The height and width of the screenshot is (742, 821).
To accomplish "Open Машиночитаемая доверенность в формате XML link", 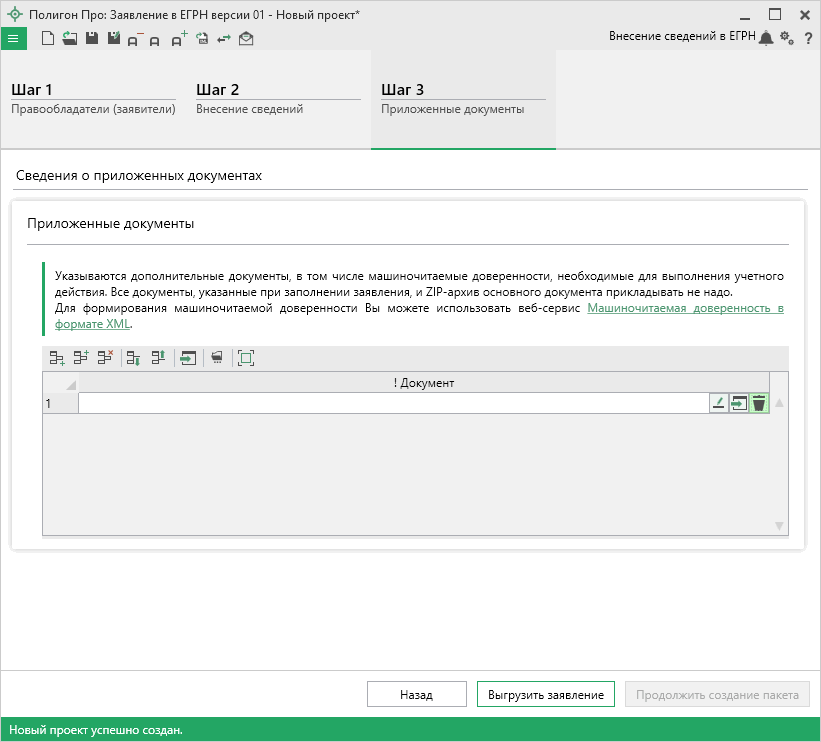I will pyautogui.click(x=685, y=309).
